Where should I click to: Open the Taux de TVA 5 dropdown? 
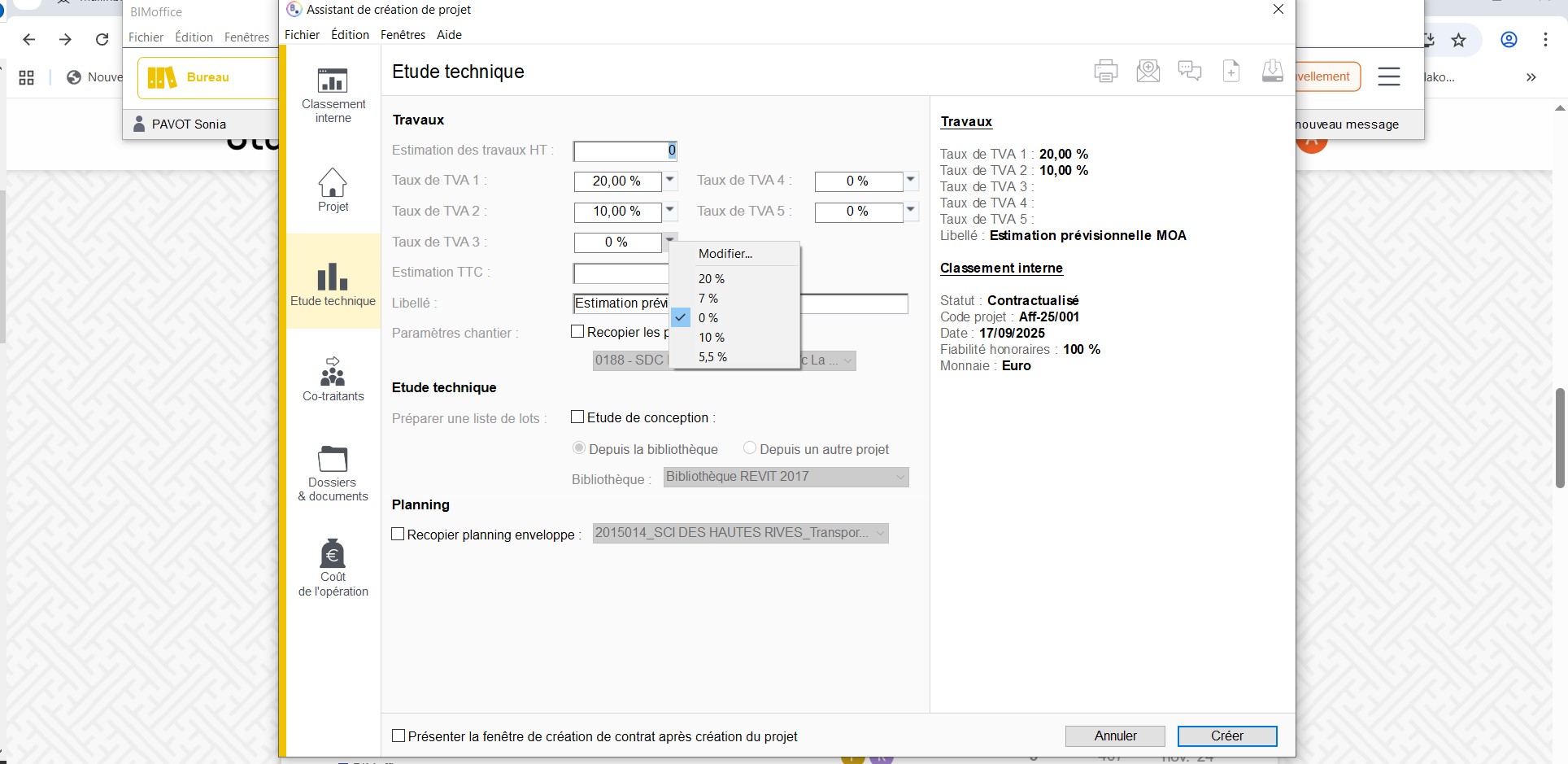(x=911, y=211)
